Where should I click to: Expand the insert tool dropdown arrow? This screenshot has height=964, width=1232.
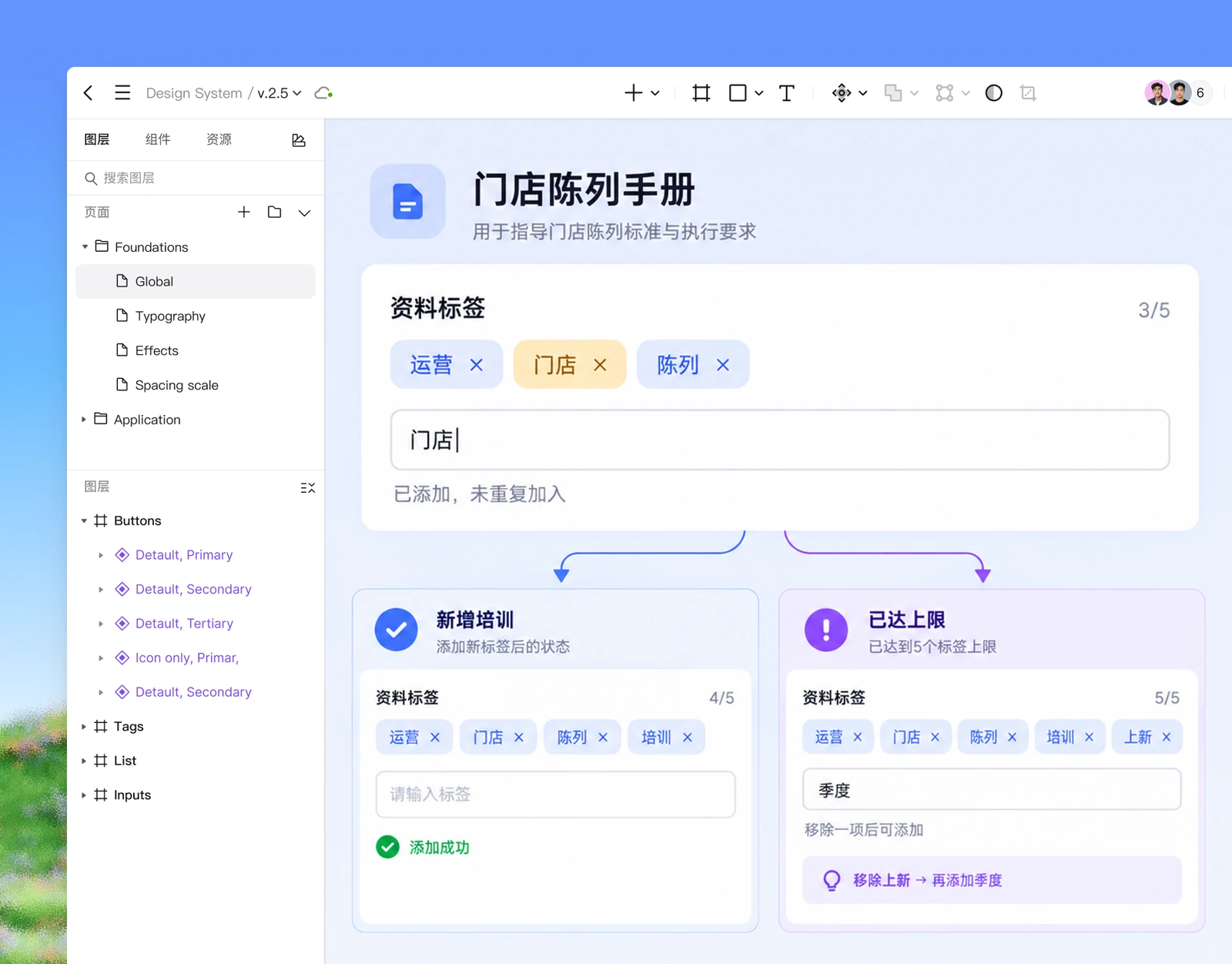655,93
